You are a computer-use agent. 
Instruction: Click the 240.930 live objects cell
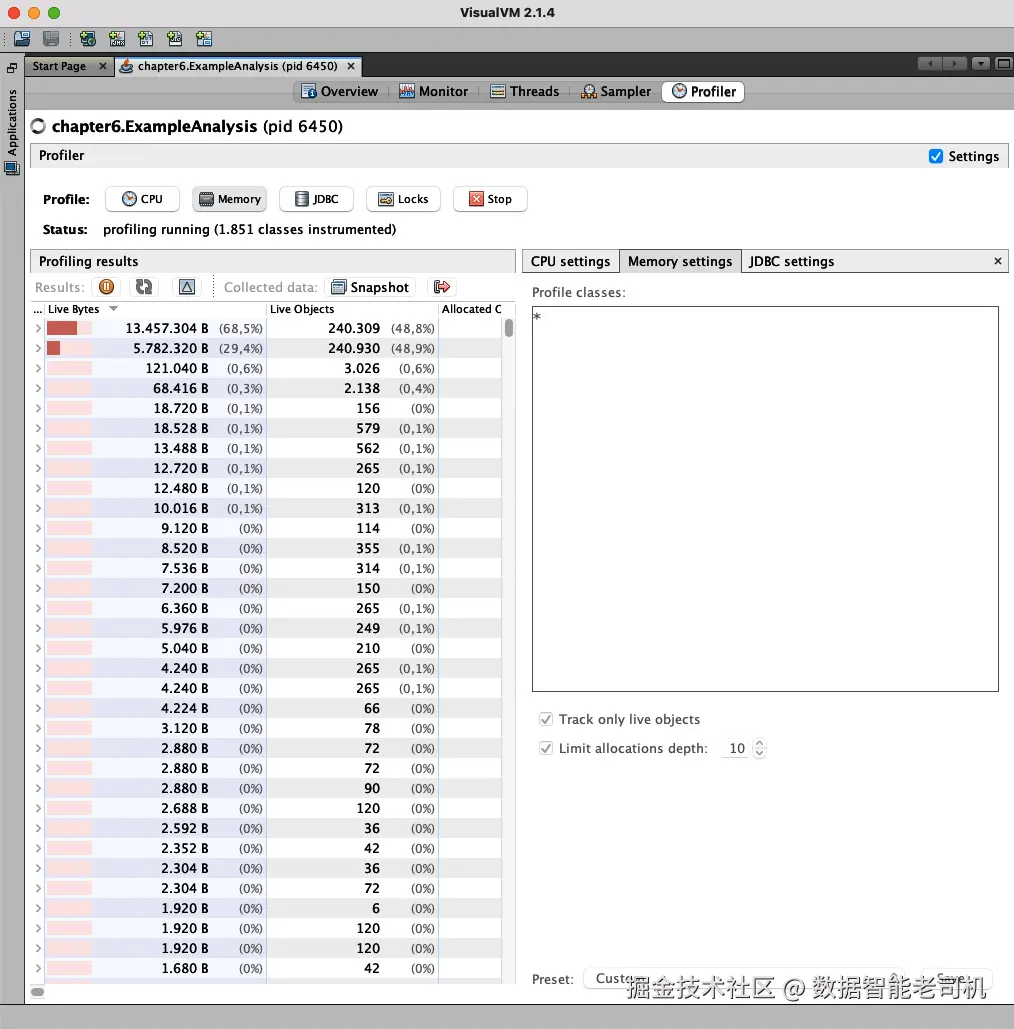point(352,348)
